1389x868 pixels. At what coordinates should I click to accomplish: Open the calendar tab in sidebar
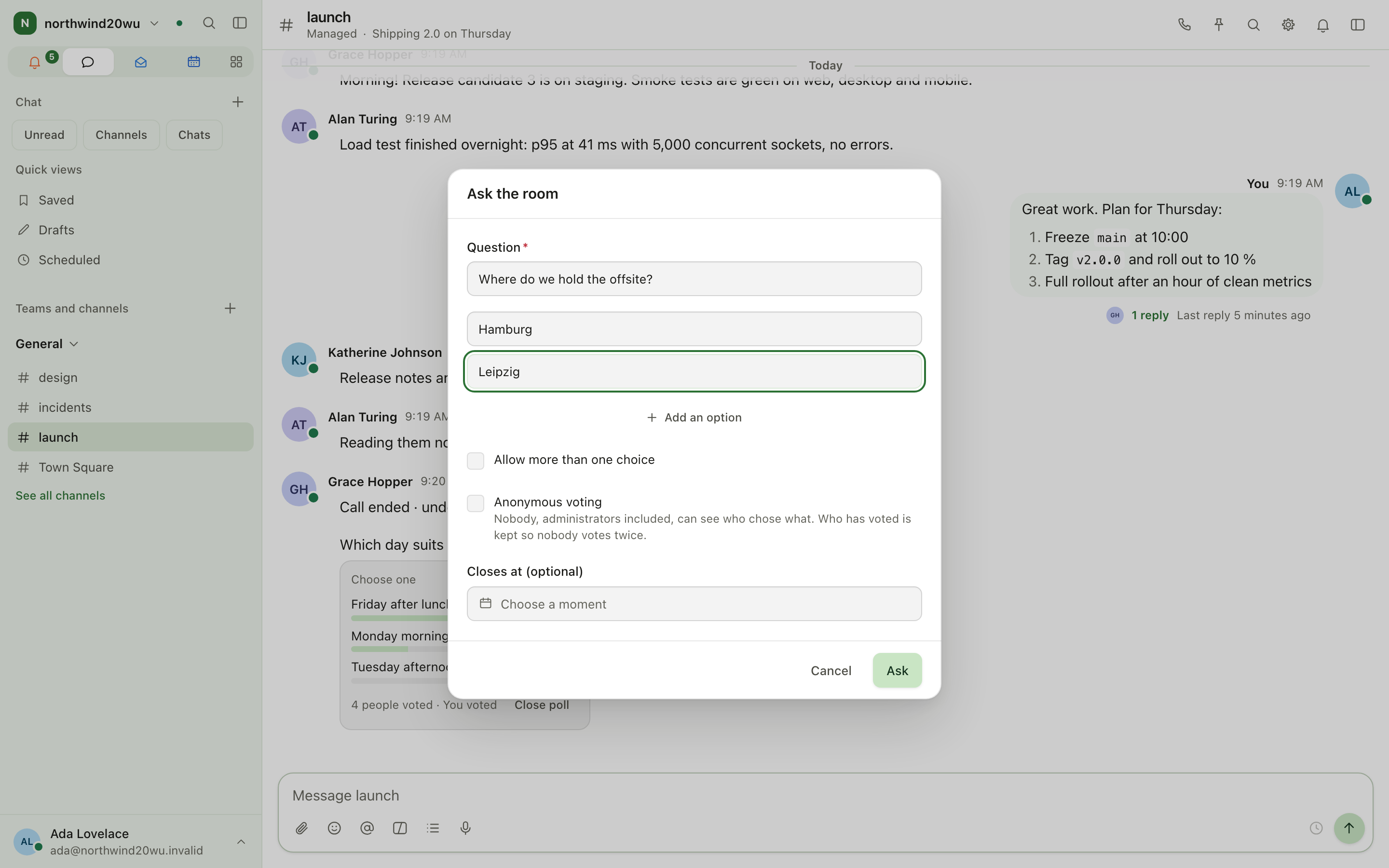coord(194,62)
